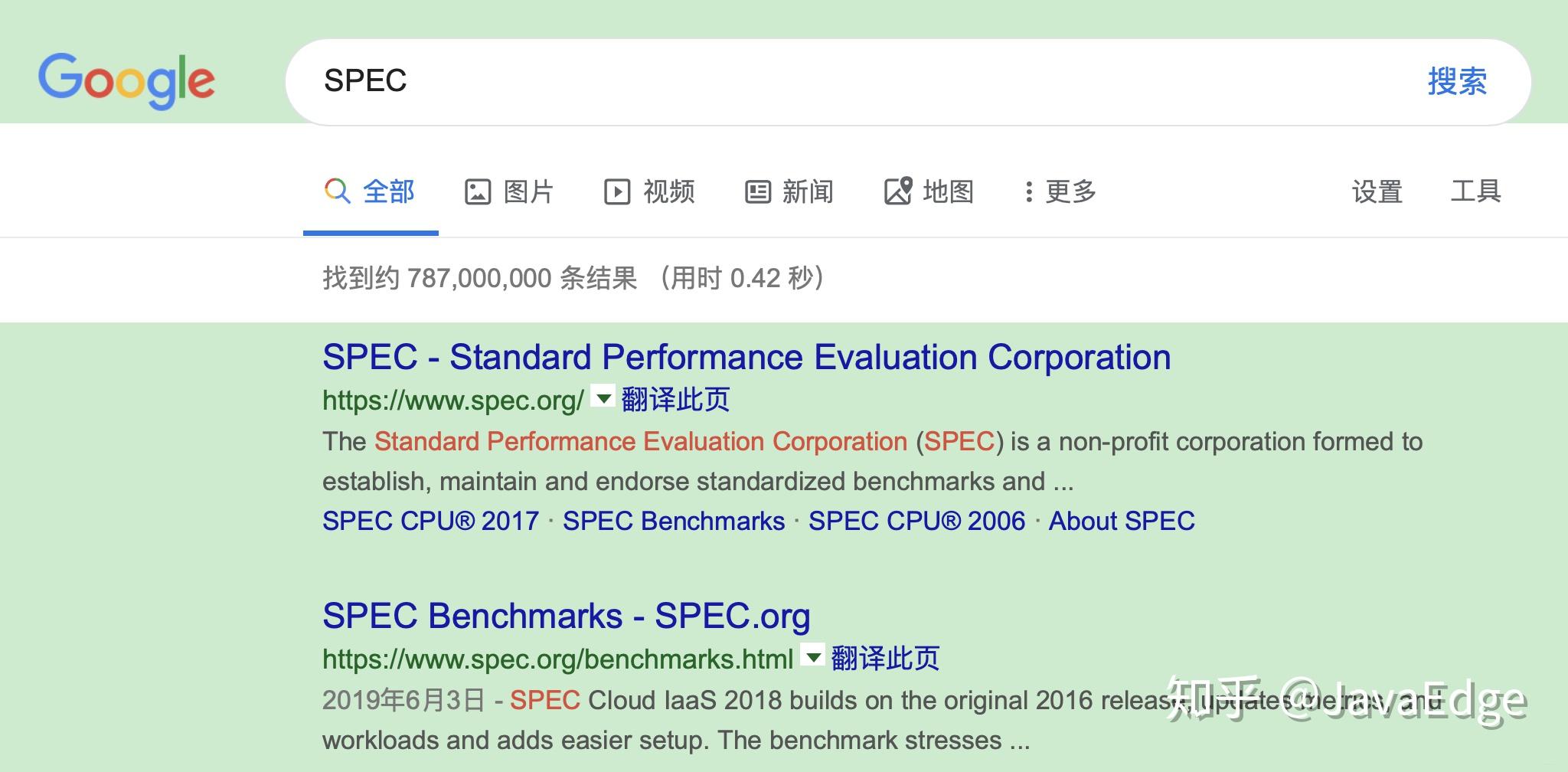
Task: Expand dropdown arrow next to benchmarks.html URL
Action: click(x=813, y=656)
